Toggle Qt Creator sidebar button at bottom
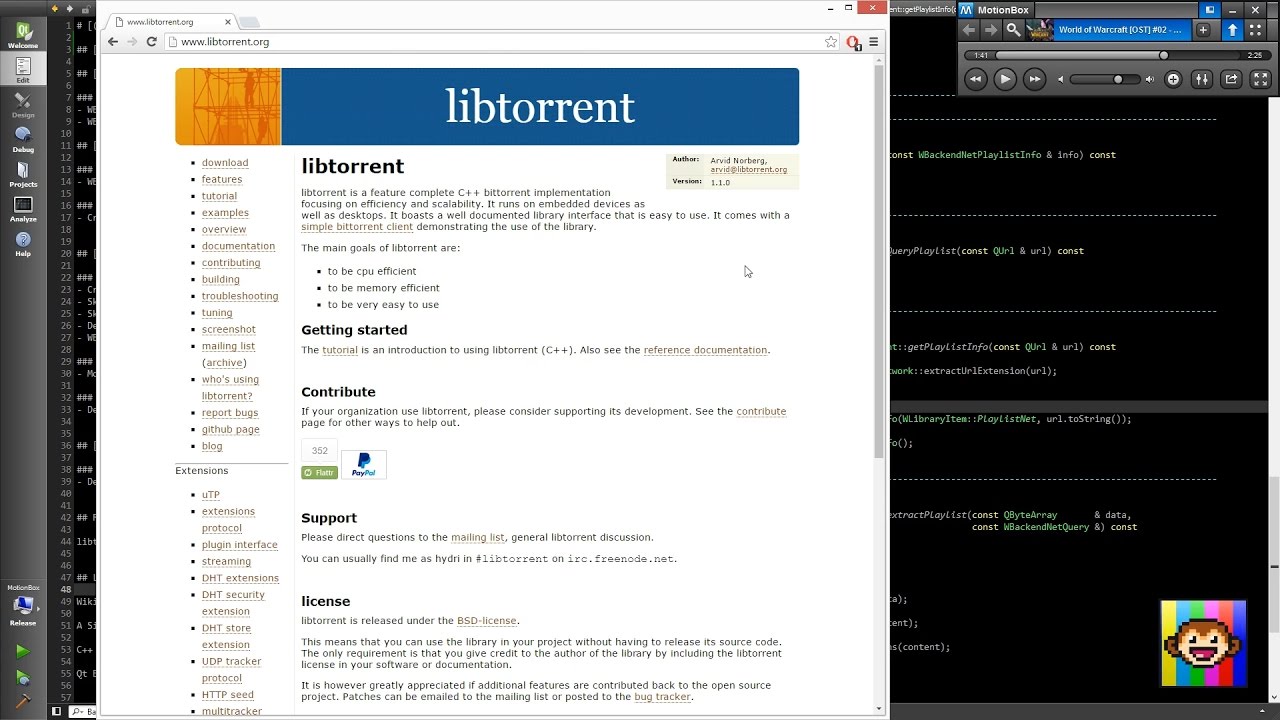The image size is (1280, 720). 56,712
